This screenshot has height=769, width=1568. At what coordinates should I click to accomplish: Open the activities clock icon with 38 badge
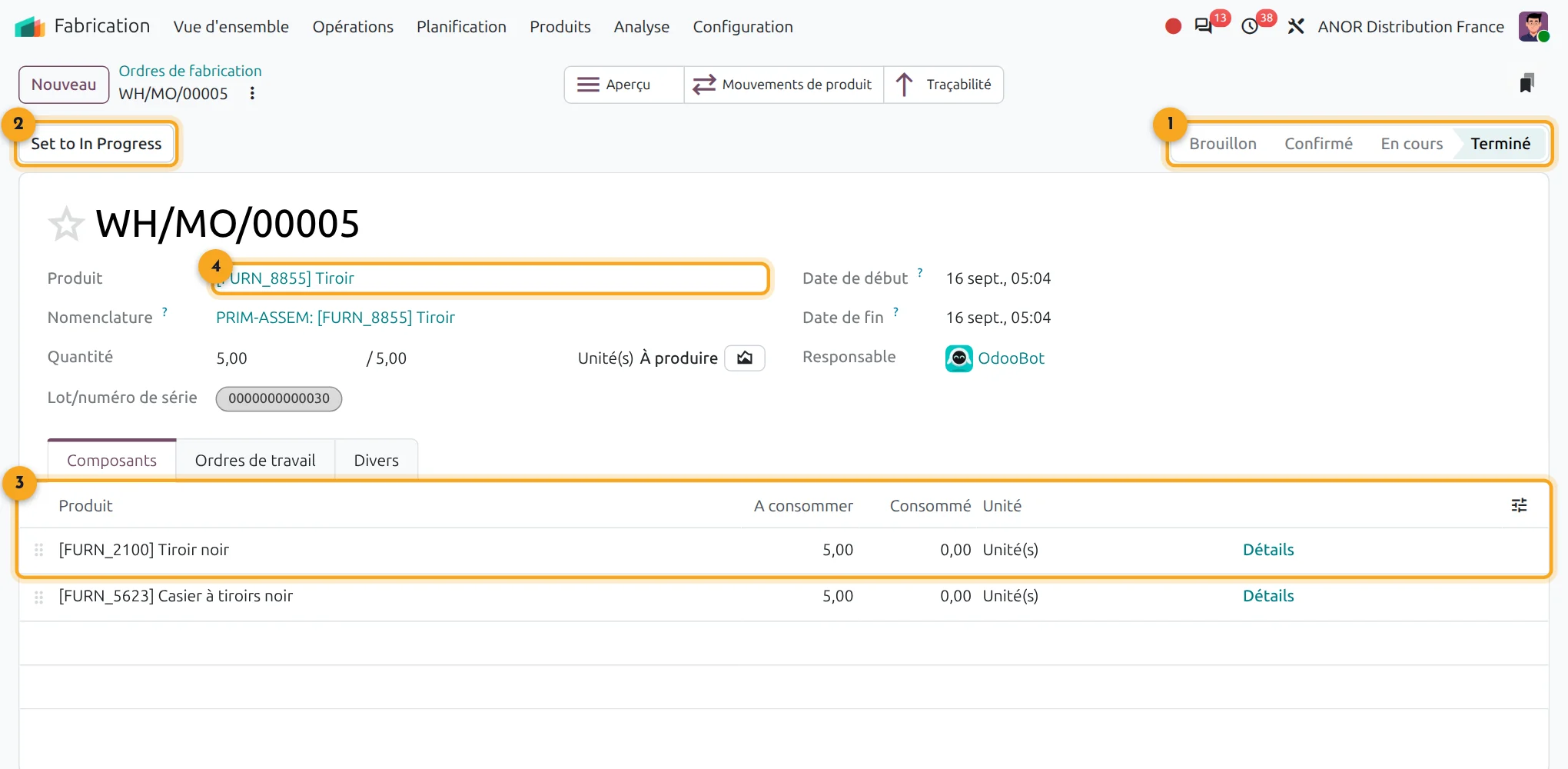point(1250,27)
